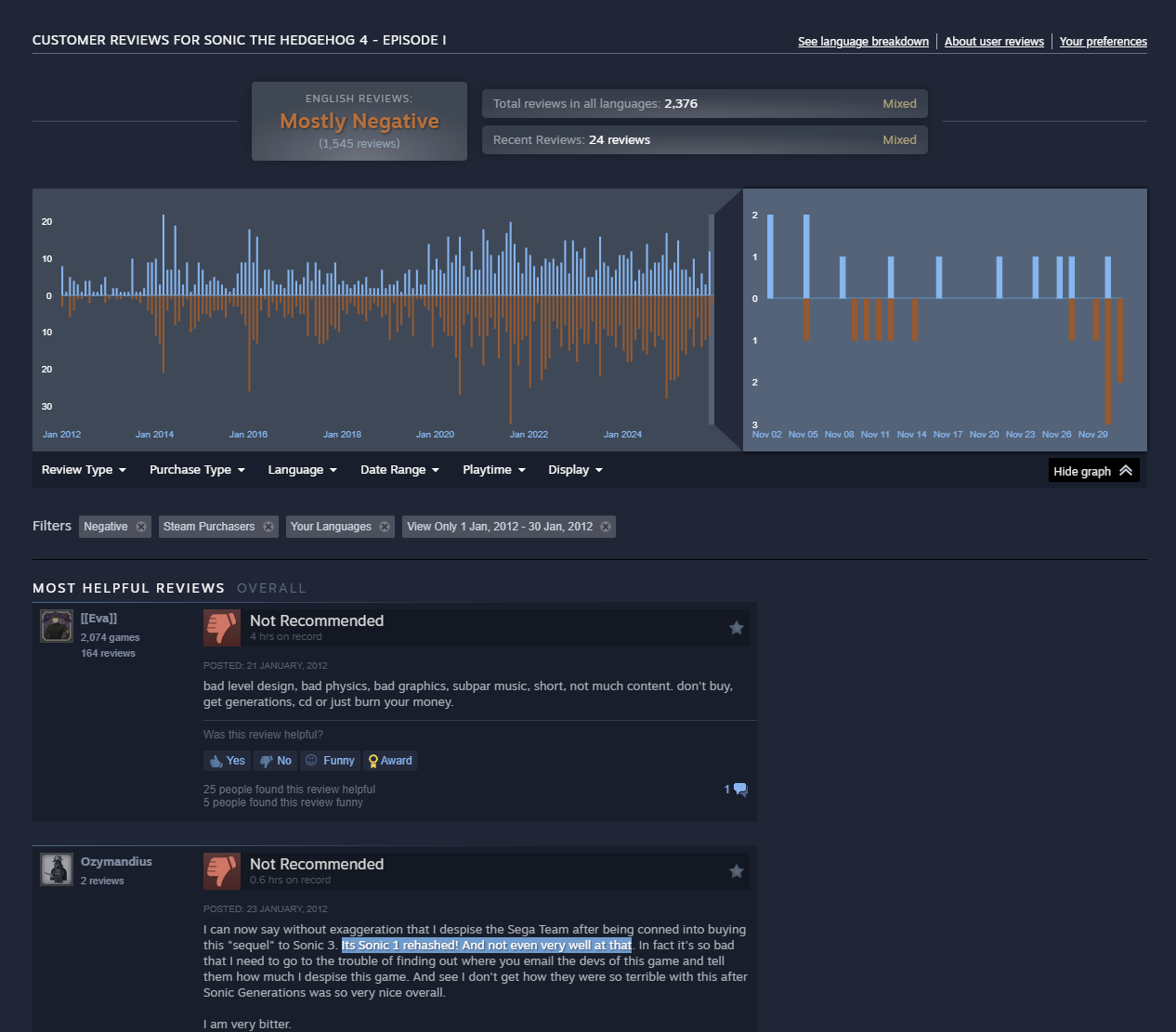Mark Eva's review as Funny
Viewport: 1176px width, 1032px height.
coord(330,761)
